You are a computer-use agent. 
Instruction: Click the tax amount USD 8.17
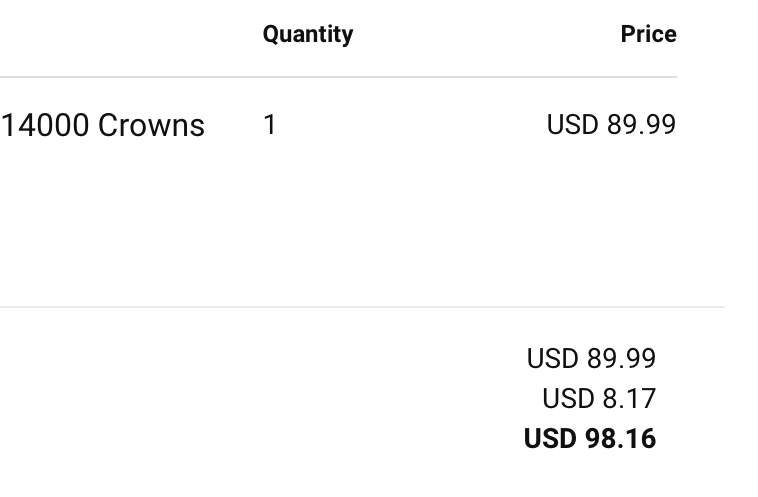[x=599, y=398]
